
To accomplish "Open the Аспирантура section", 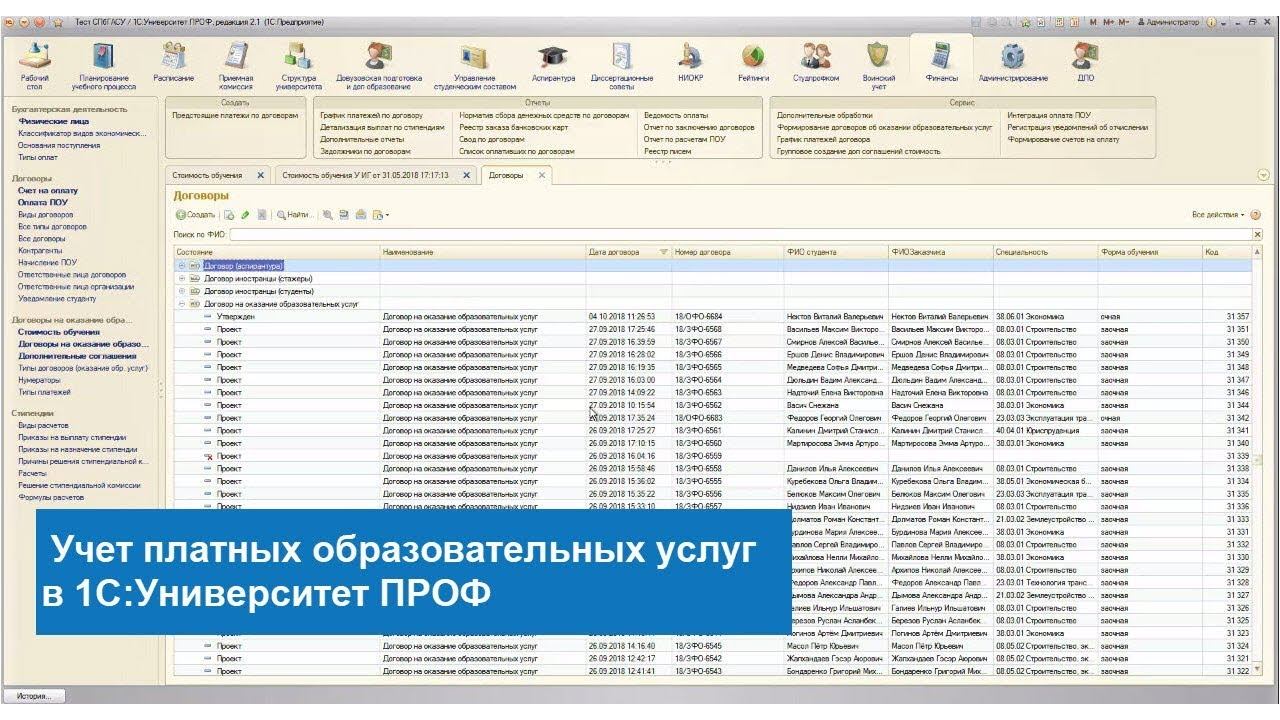I will 553,60.
